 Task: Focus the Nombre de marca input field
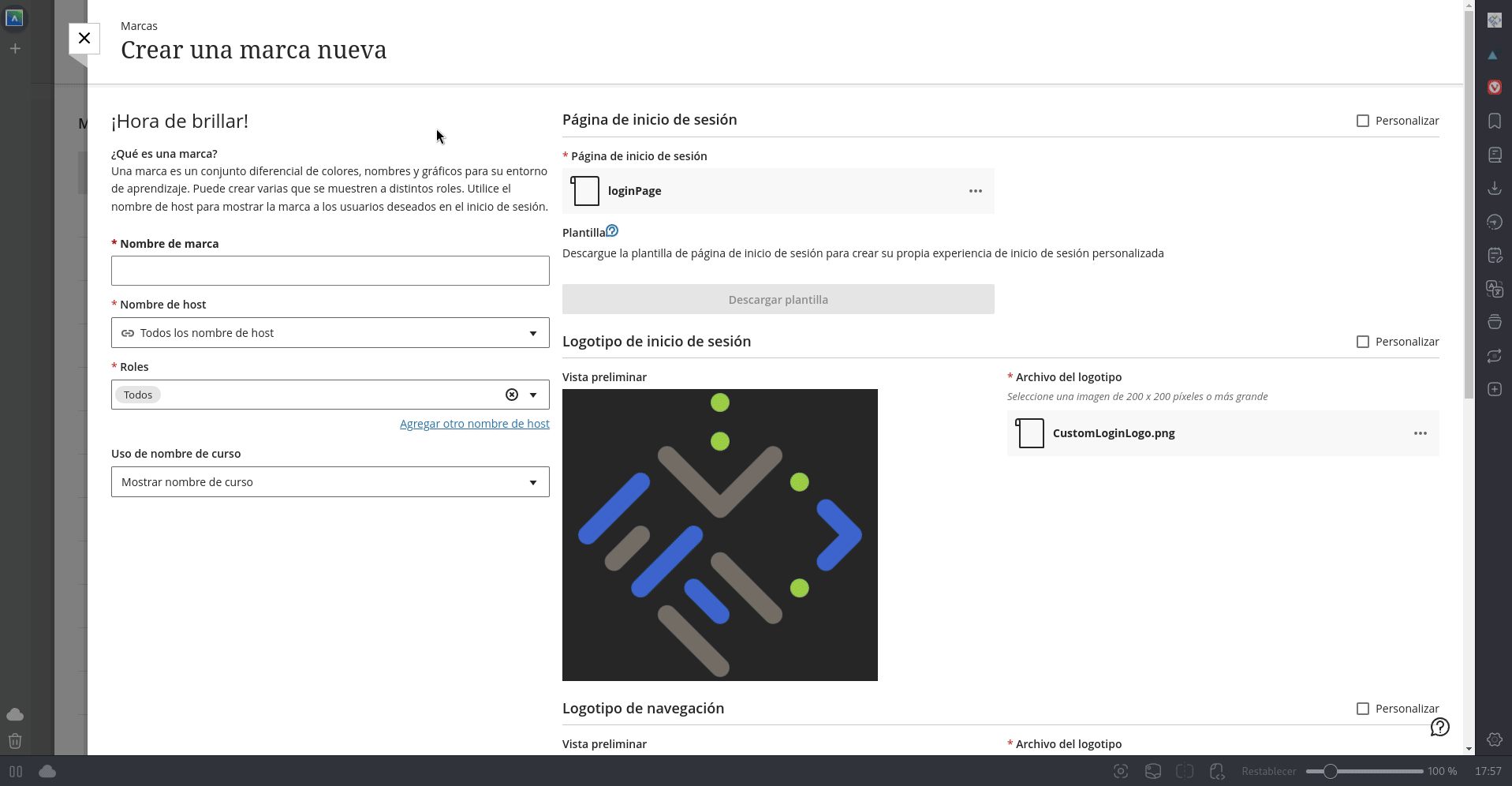click(x=330, y=271)
